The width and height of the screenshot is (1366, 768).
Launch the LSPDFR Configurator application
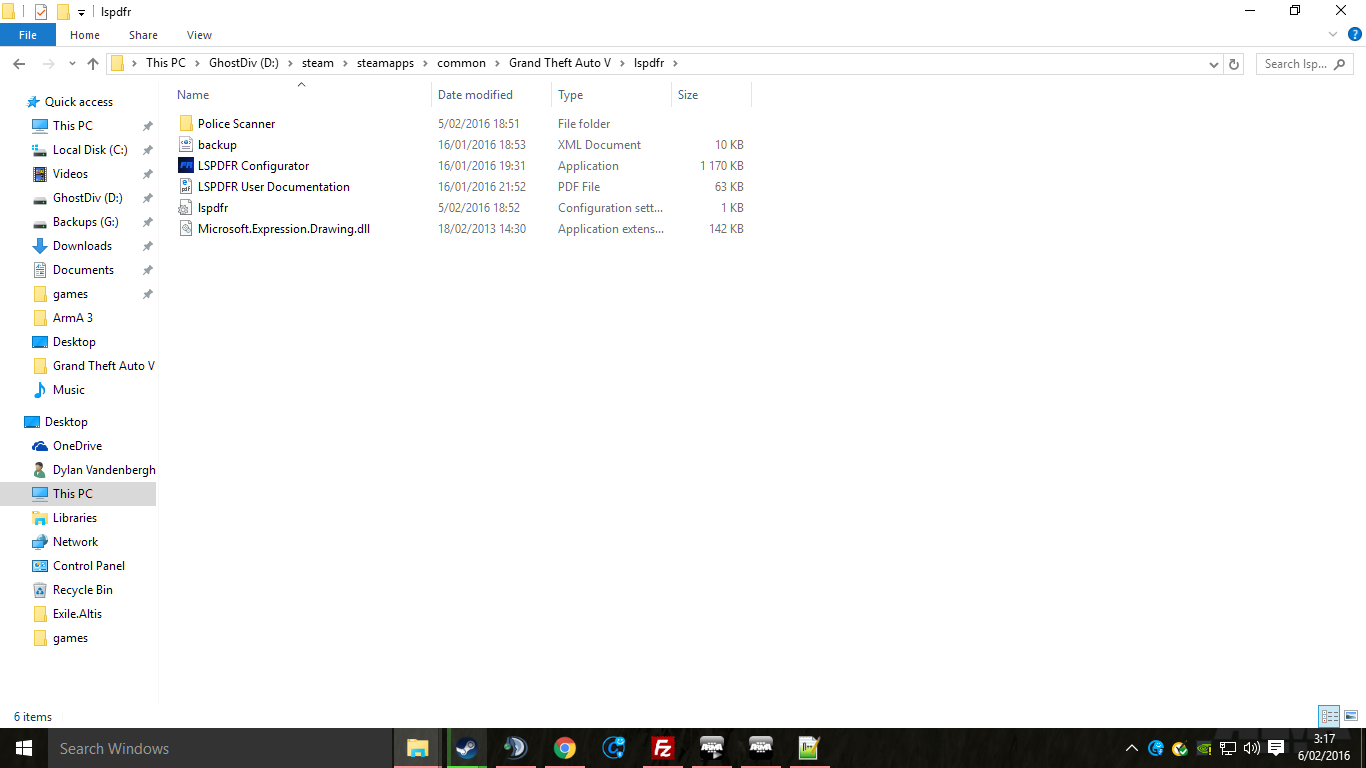[253, 166]
